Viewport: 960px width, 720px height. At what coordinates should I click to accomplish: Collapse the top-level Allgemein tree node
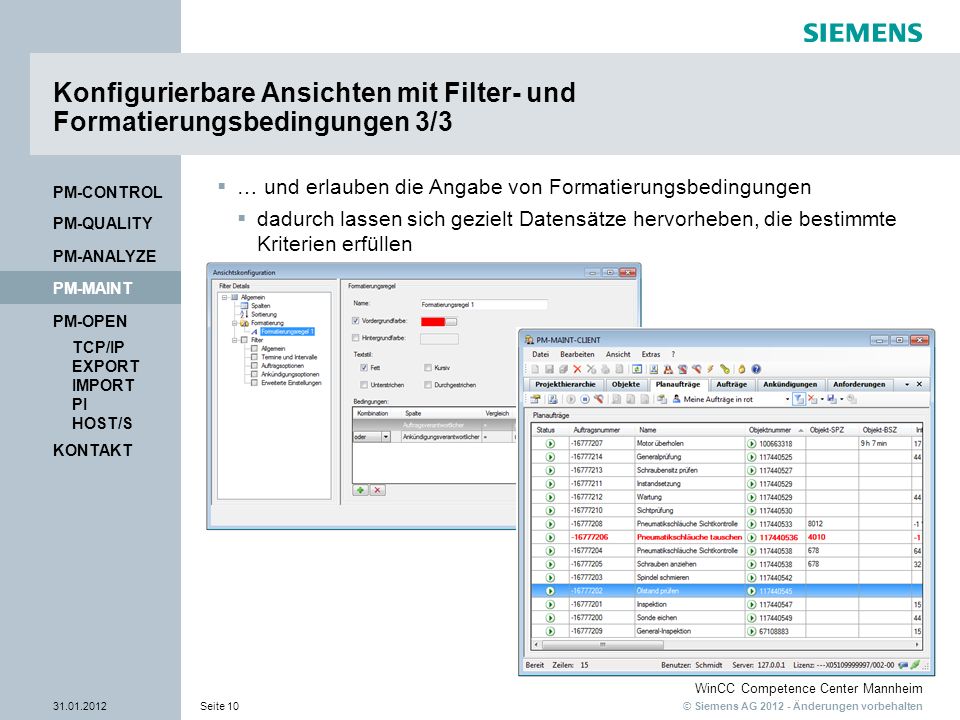pos(225,297)
